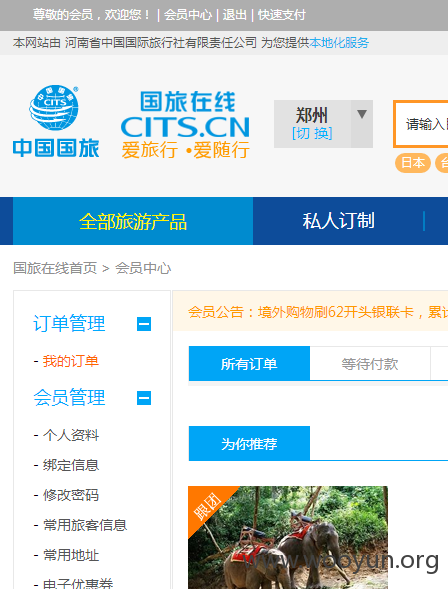Open 常用地址 in sidebar

pos(71,555)
